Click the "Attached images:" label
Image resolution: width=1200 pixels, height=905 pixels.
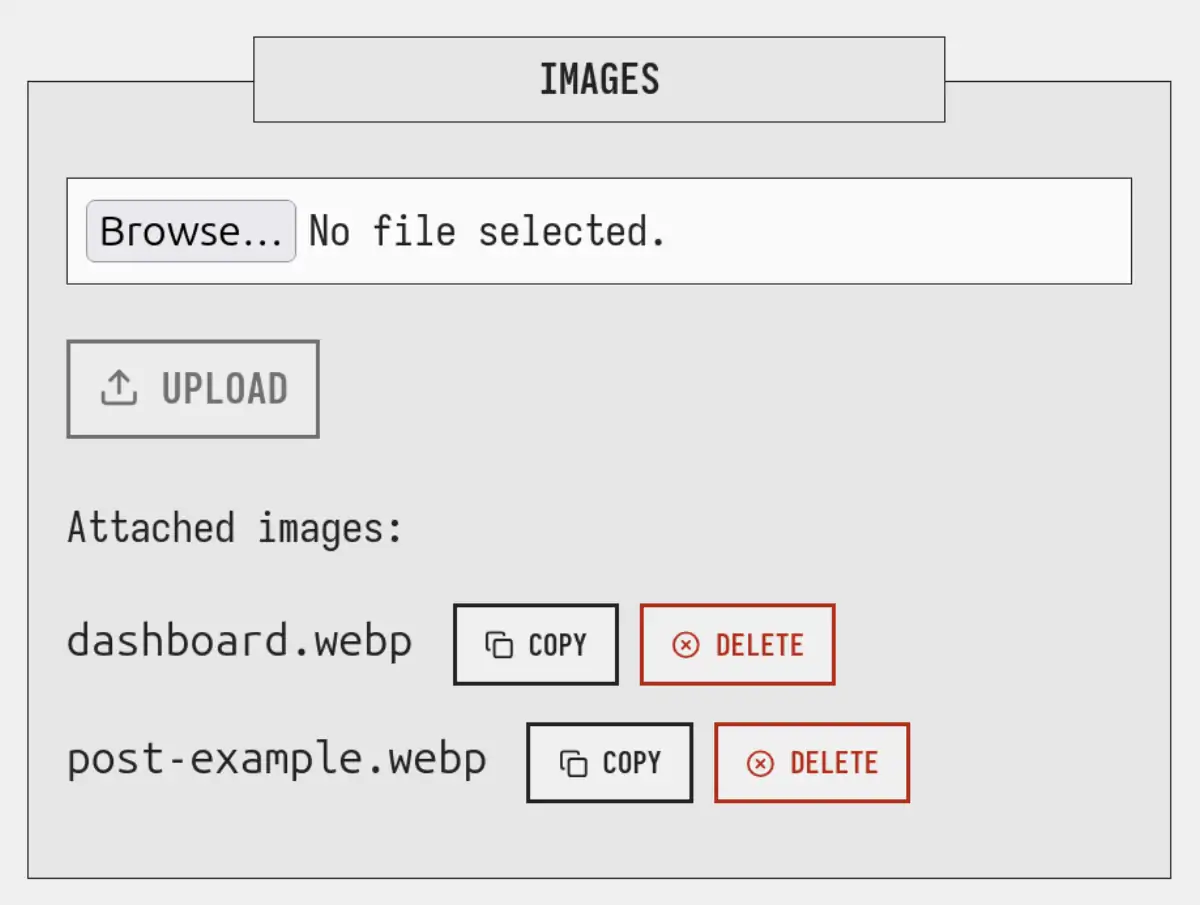point(234,527)
